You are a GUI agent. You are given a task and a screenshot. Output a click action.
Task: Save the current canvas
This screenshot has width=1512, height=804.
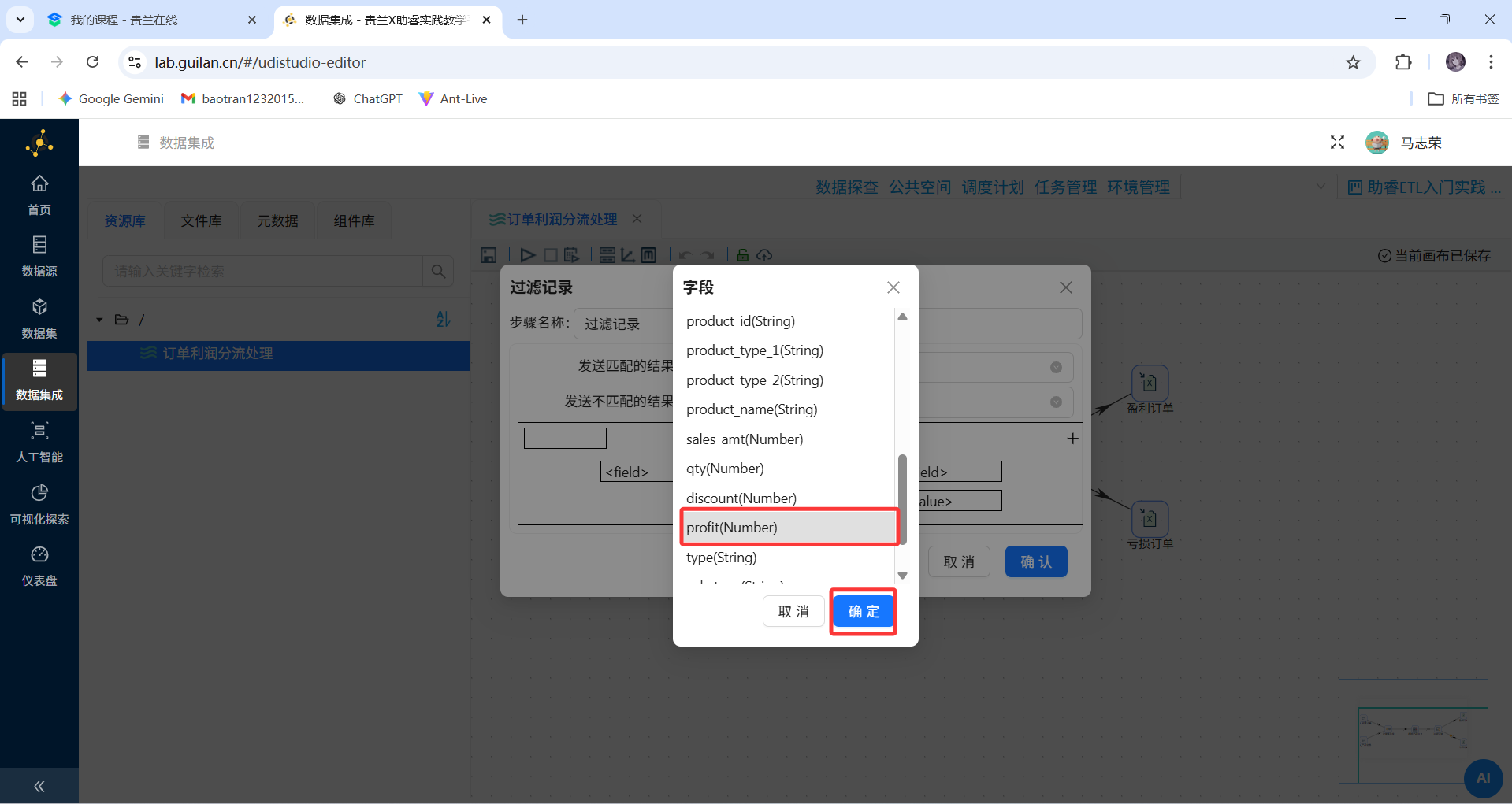pyautogui.click(x=489, y=254)
